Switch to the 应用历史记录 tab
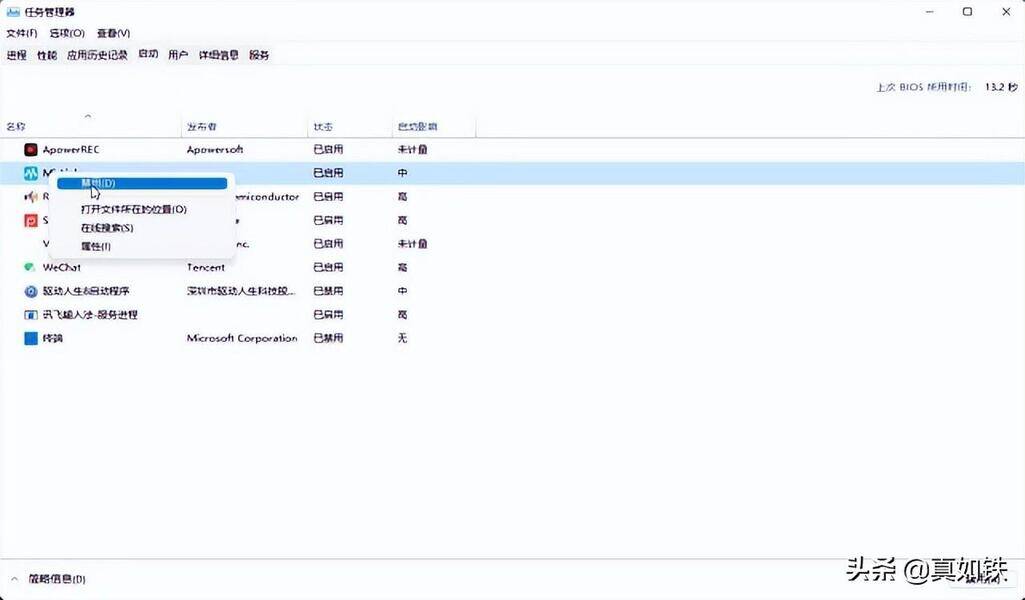1025x600 pixels. click(97, 55)
